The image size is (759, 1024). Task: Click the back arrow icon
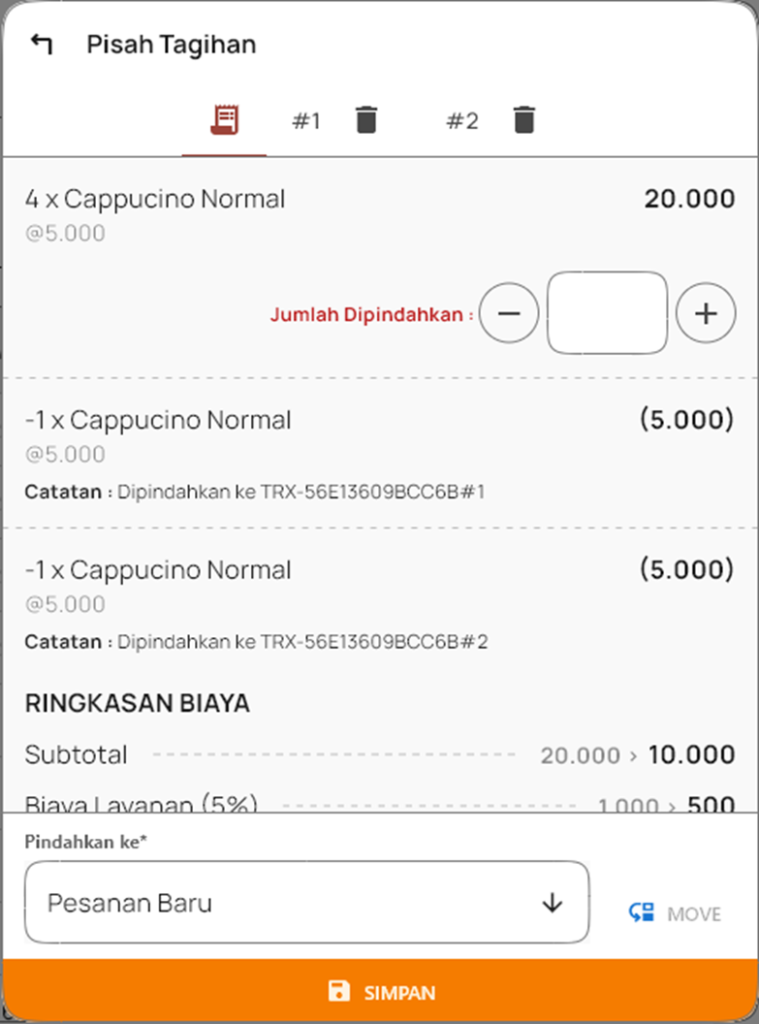pyautogui.click(x=41, y=44)
